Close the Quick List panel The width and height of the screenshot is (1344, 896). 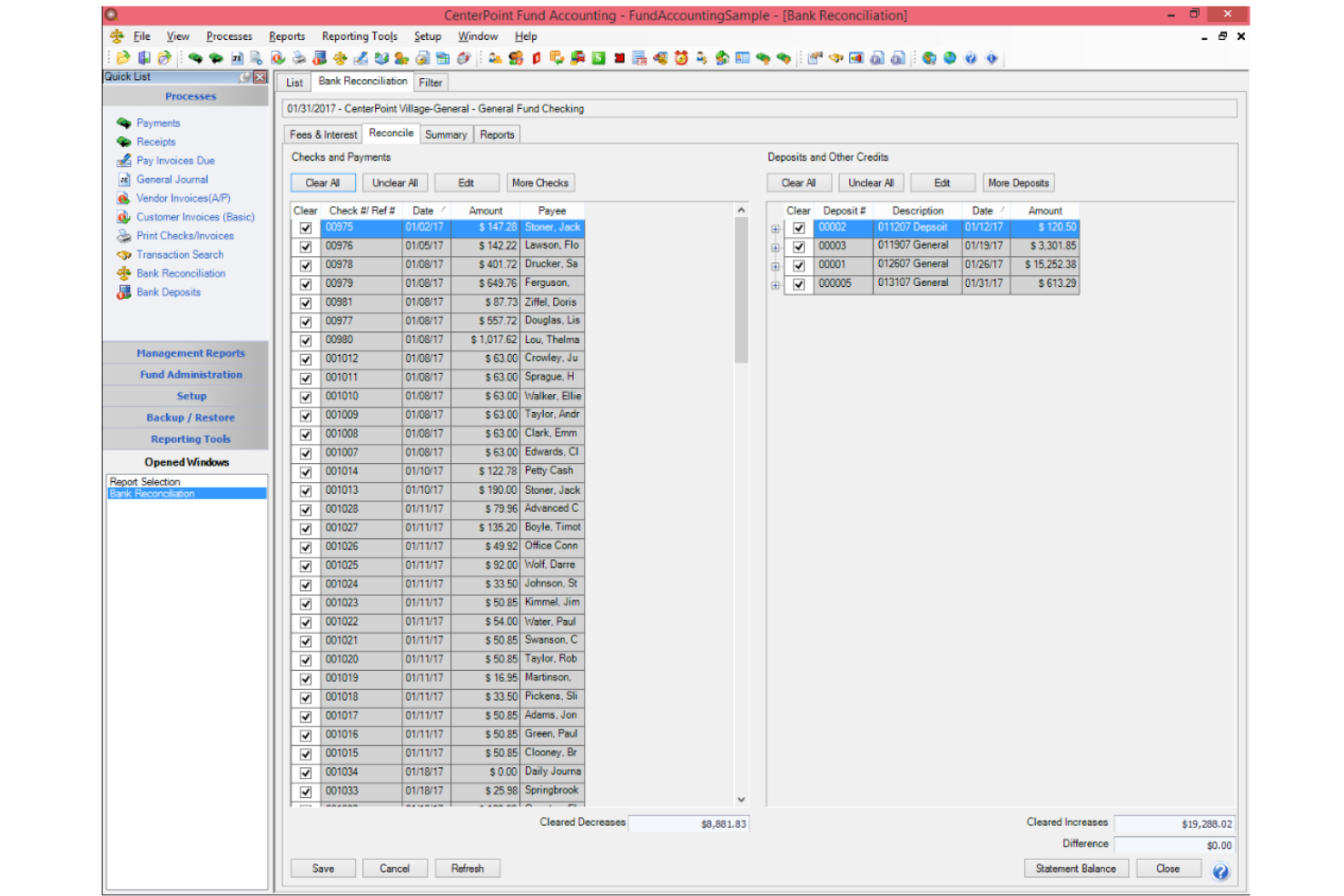point(261,77)
